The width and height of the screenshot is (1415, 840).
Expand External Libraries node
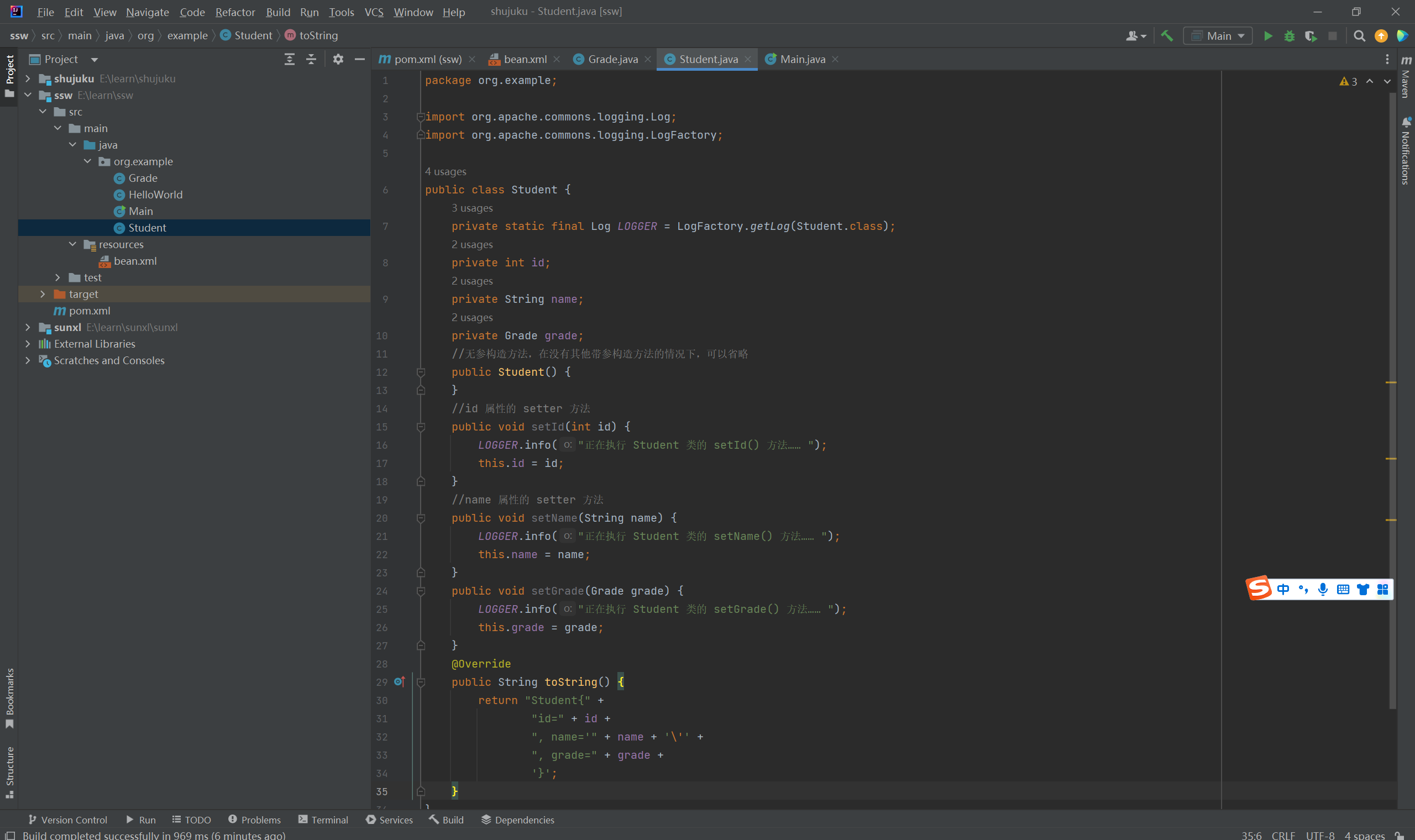click(x=28, y=344)
